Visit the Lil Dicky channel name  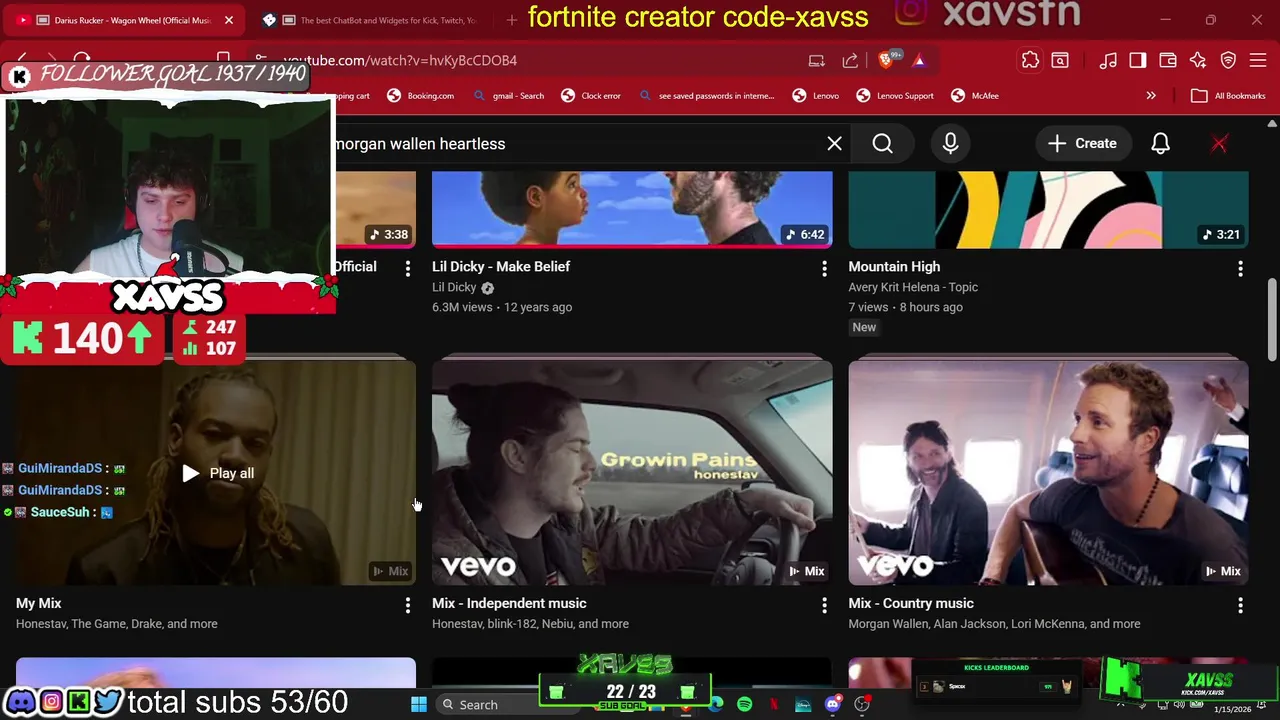tap(454, 287)
